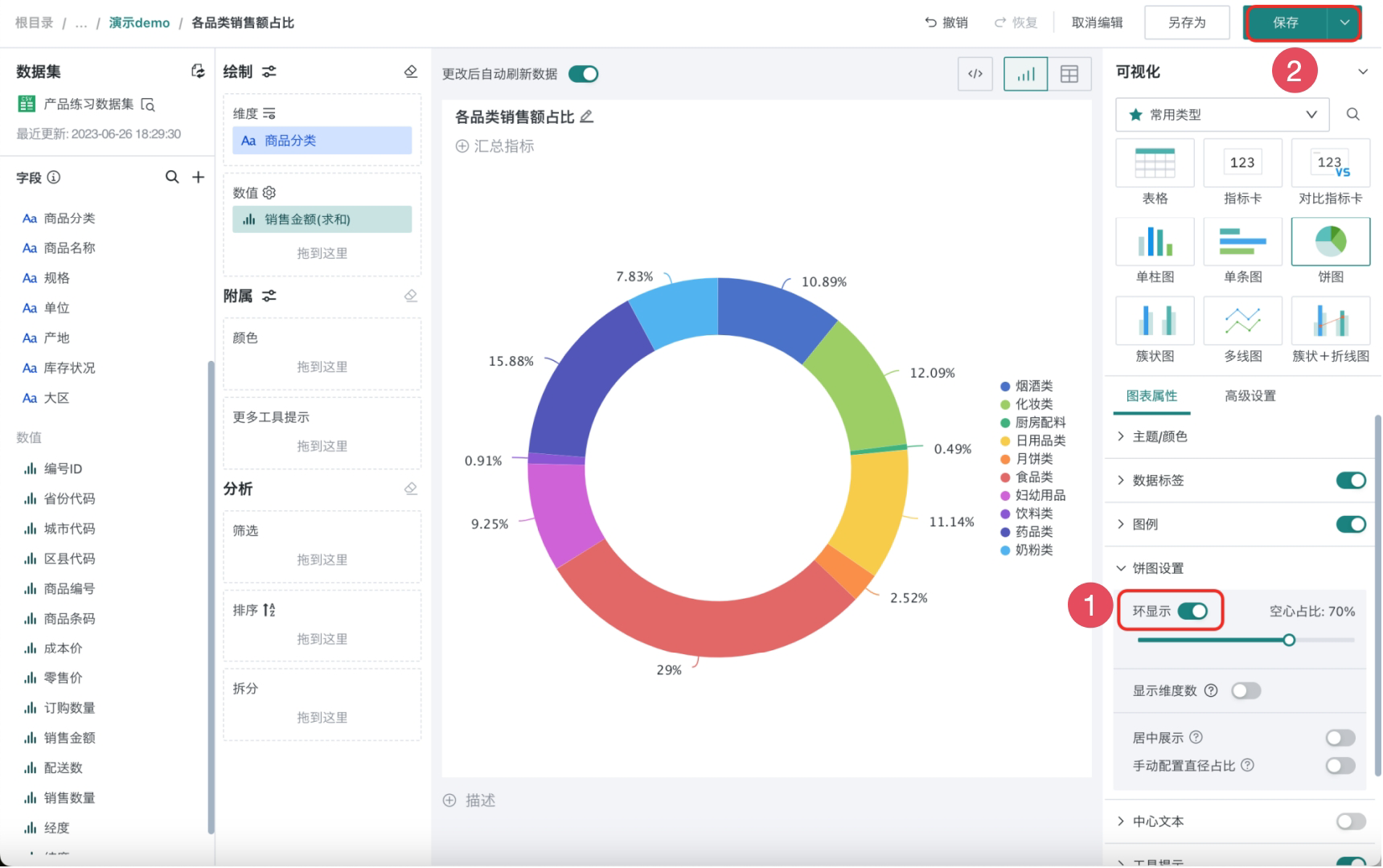Enable the 显示维度数 switch
Screen dimensions: 1383x868
(1246, 690)
